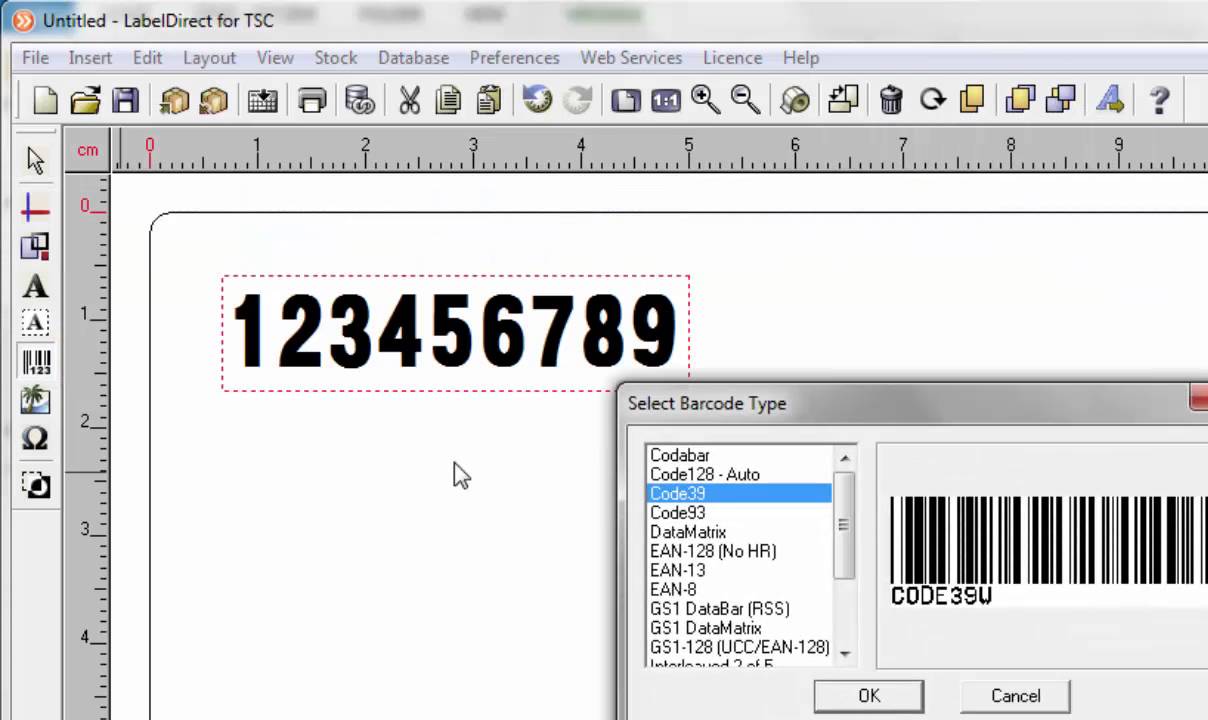The height and width of the screenshot is (720, 1208).
Task: Select the pointer arrow tool
Action: coord(36,160)
